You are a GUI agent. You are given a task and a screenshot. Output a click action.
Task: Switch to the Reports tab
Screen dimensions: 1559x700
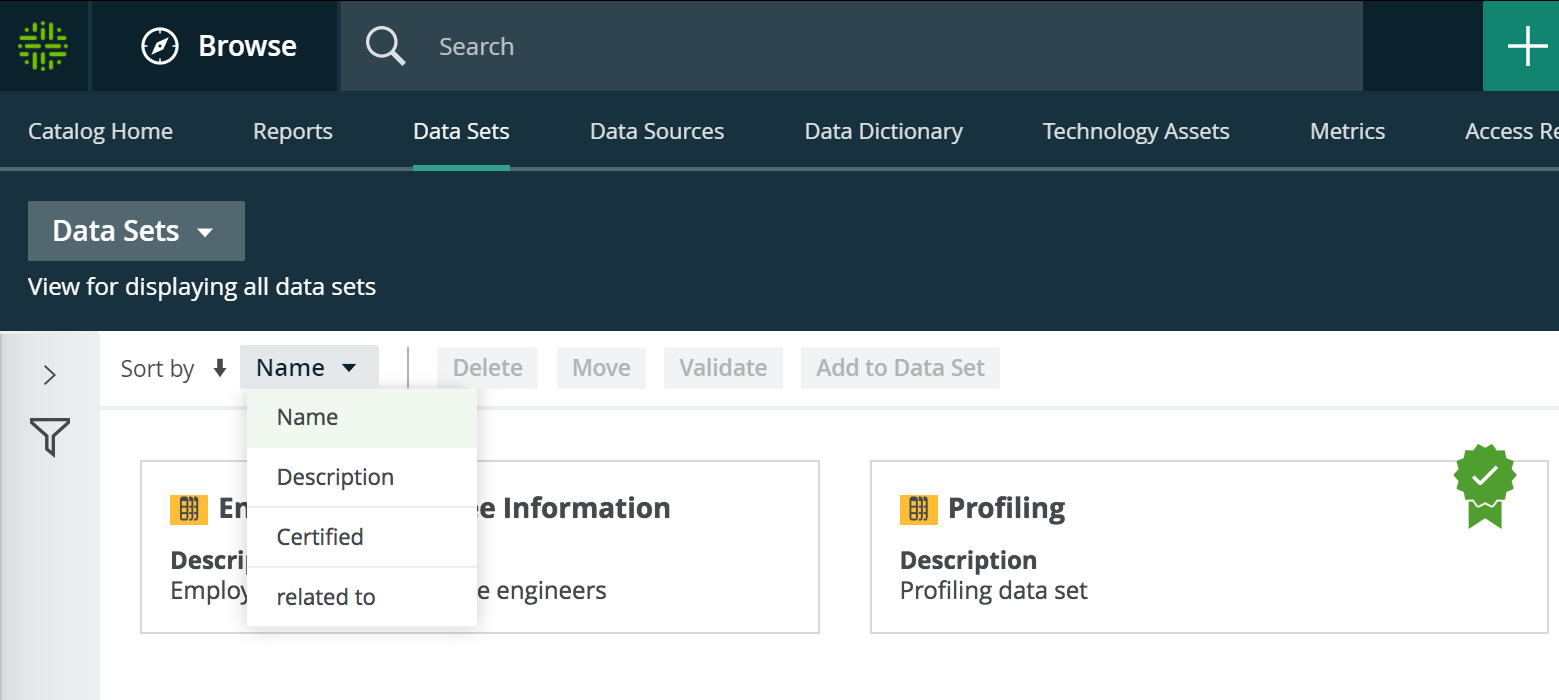(x=292, y=131)
